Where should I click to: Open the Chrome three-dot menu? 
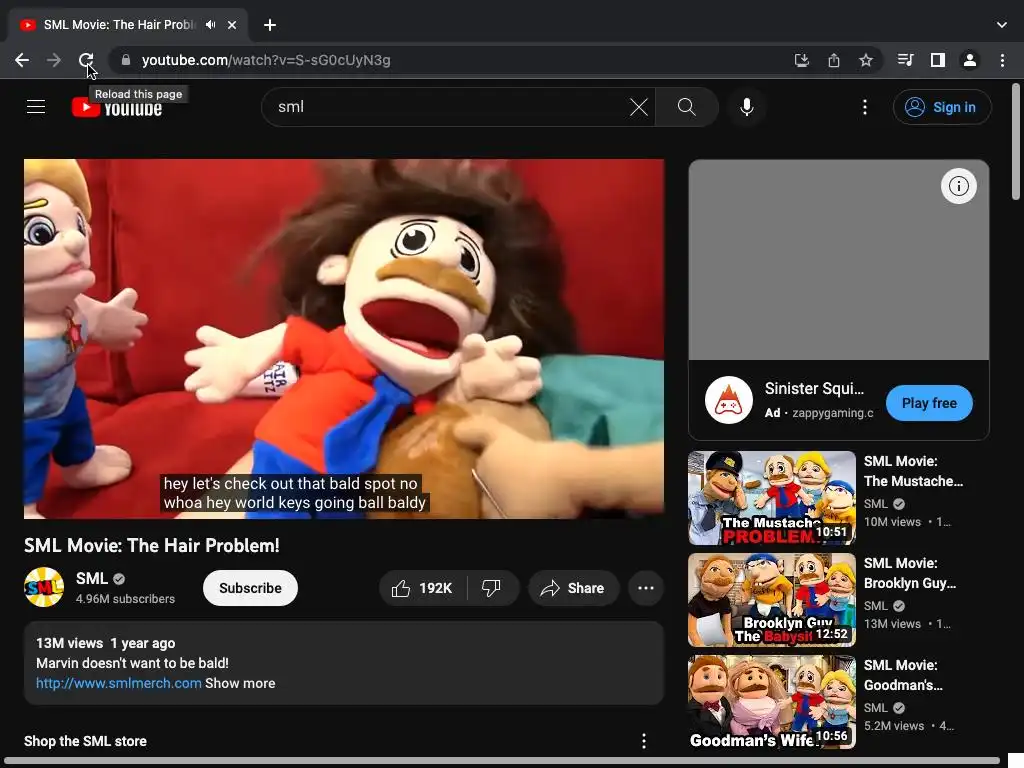[x=1002, y=60]
